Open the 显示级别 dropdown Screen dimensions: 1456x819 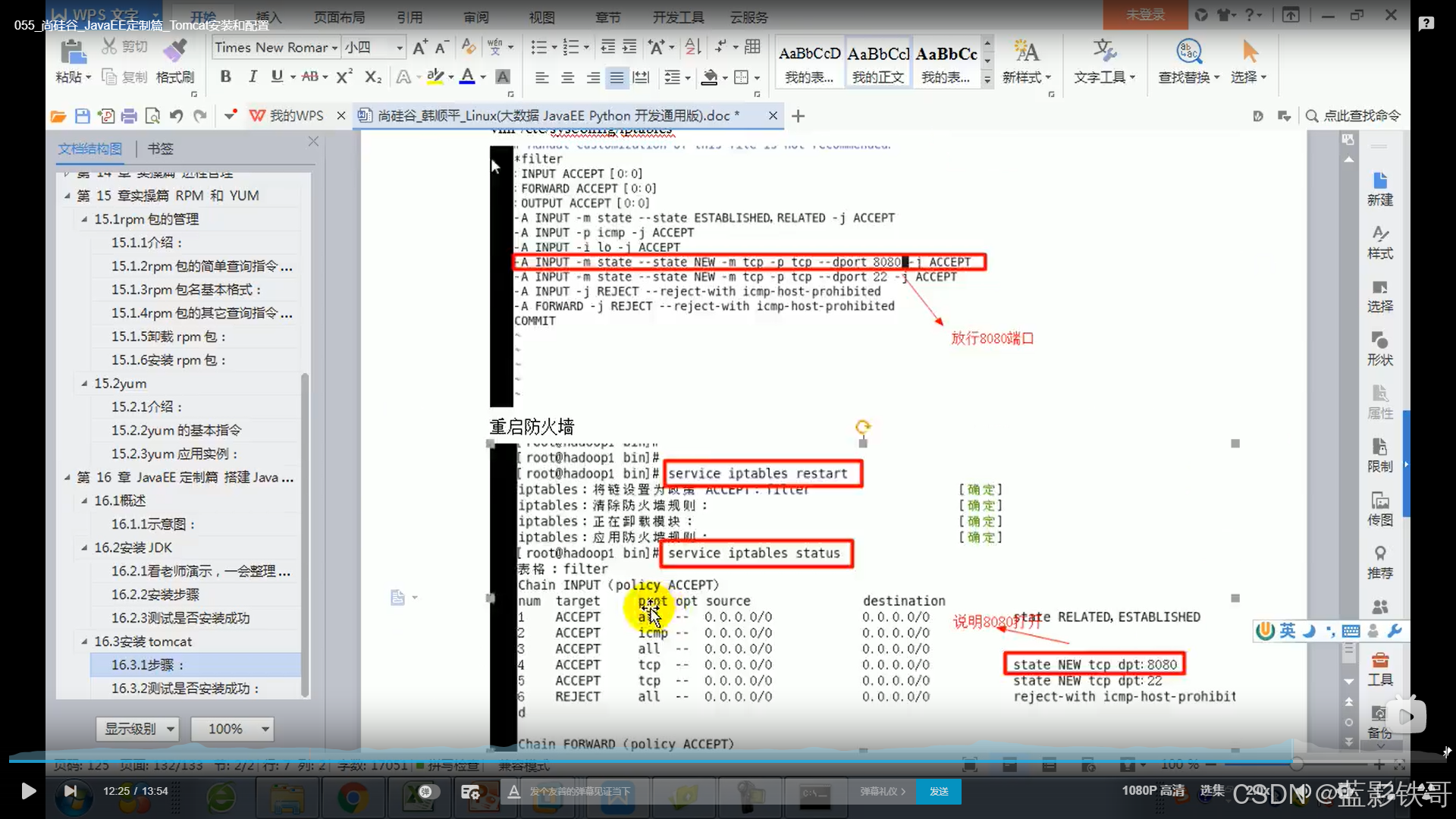click(137, 729)
